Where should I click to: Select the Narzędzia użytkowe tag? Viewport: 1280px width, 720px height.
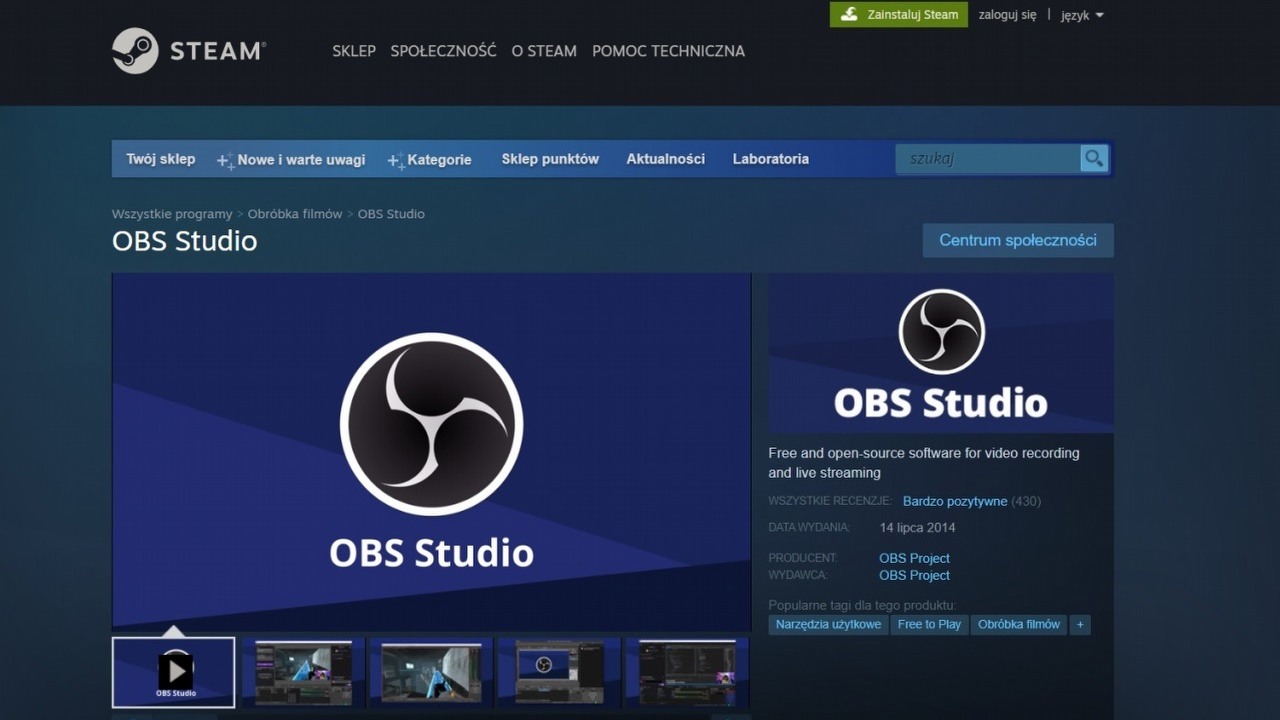click(x=829, y=624)
